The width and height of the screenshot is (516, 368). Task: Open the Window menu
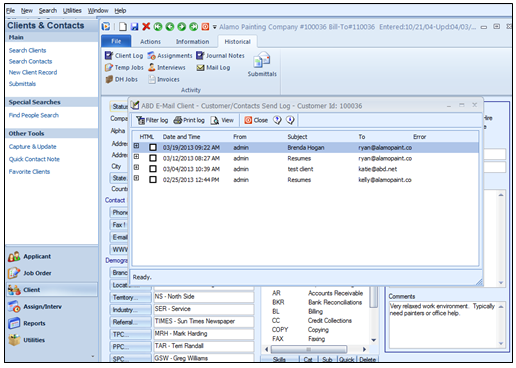pyautogui.click(x=98, y=11)
